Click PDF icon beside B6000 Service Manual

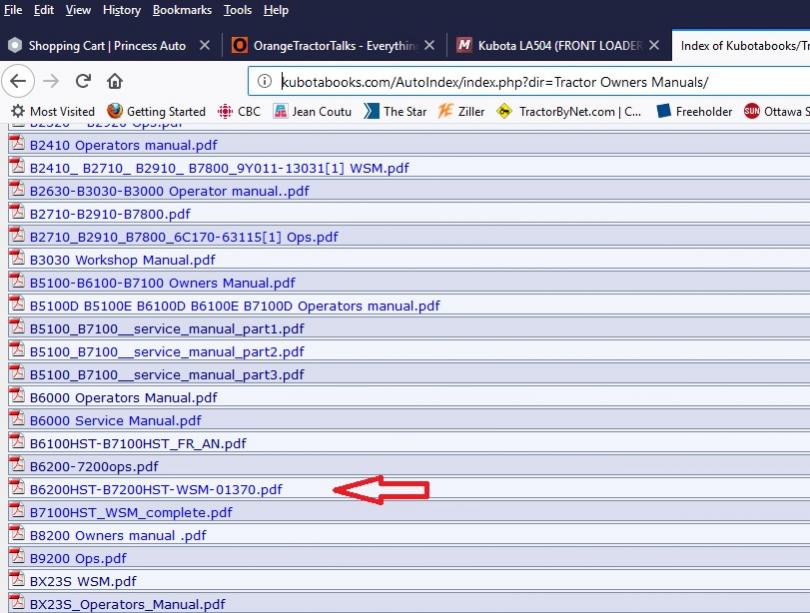coord(18,418)
